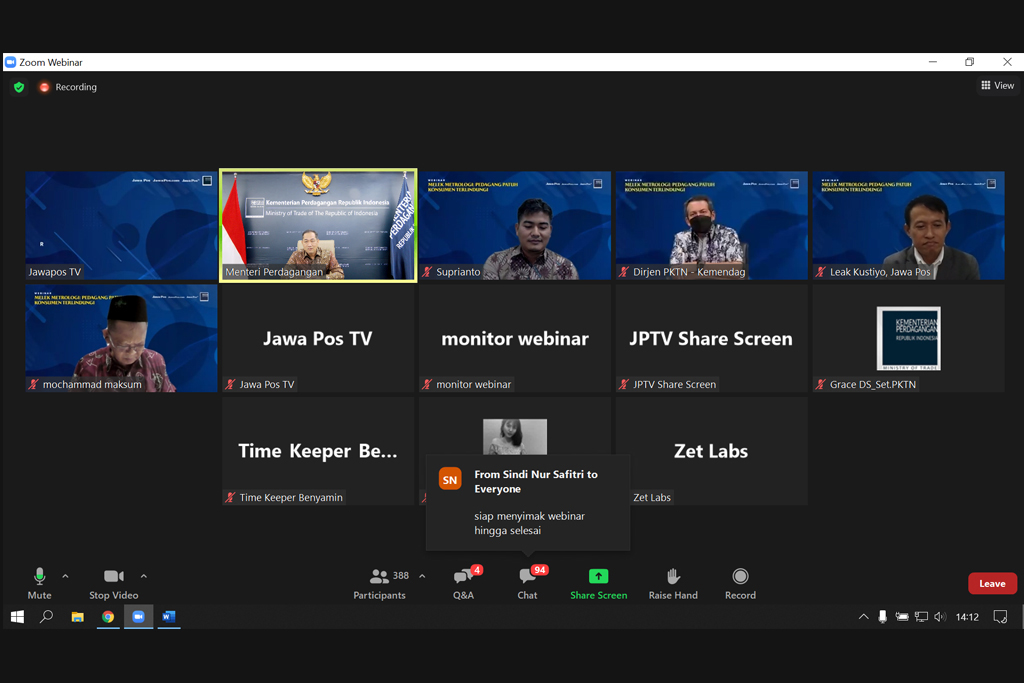Image resolution: width=1024 pixels, height=683 pixels.
Task: Leave the webinar
Action: point(992,584)
